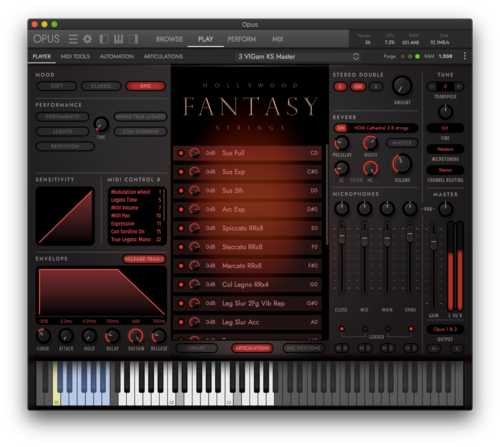Toggle the Release Trails switch
Image resolution: width=500 pixels, height=447 pixels.
click(144, 259)
